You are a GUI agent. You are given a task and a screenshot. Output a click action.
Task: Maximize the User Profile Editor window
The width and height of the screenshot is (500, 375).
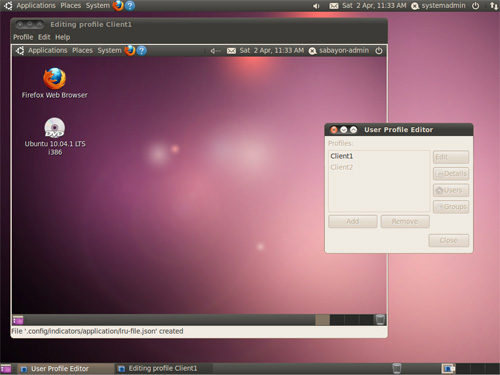[x=353, y=130]
